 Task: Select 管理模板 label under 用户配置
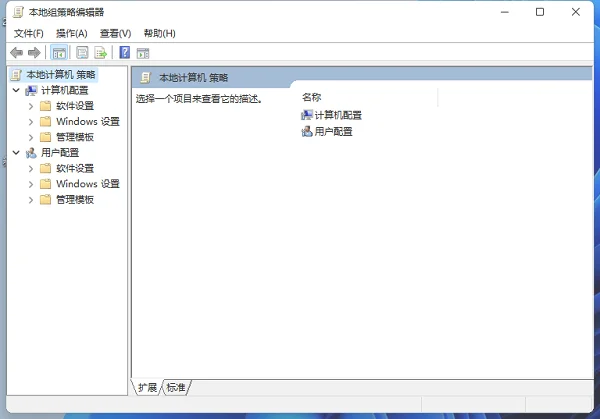[75, 200]
